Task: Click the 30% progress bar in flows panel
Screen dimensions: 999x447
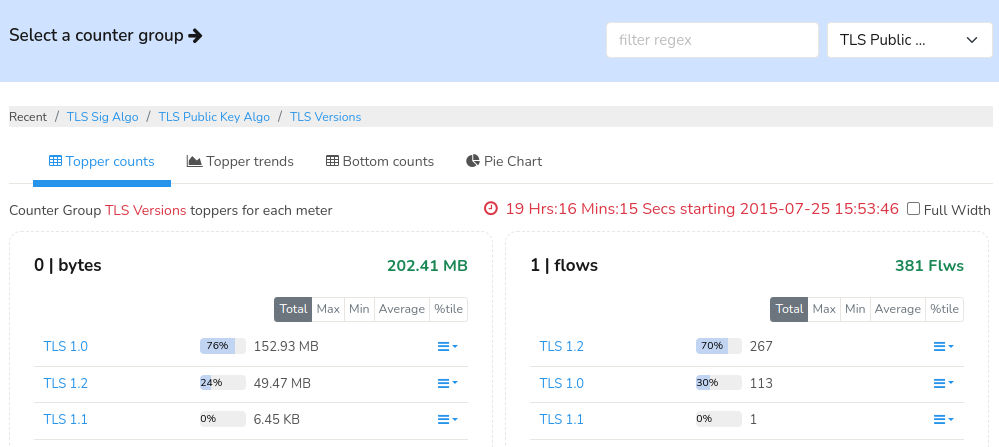Action: click(719, 383)
